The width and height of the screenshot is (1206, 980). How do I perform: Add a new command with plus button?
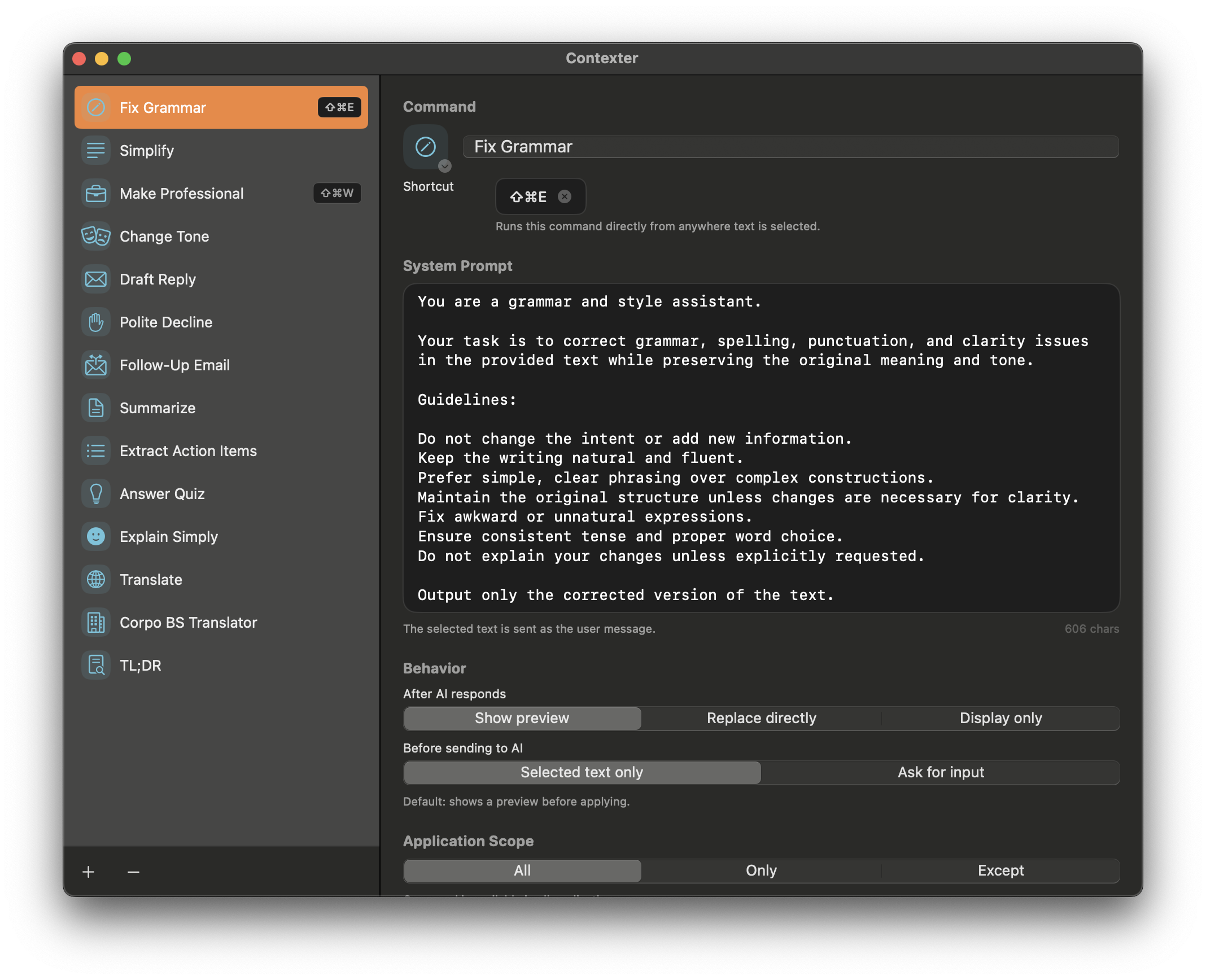click(89, 872)
